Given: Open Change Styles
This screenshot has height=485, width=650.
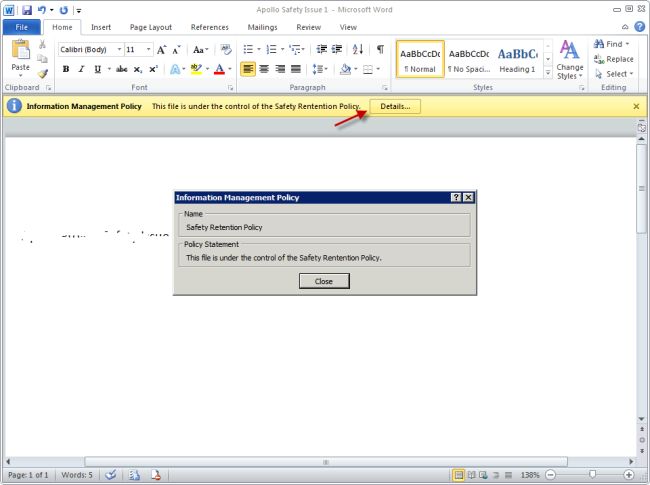Looking at the screenshot, I should pos(570,60).
